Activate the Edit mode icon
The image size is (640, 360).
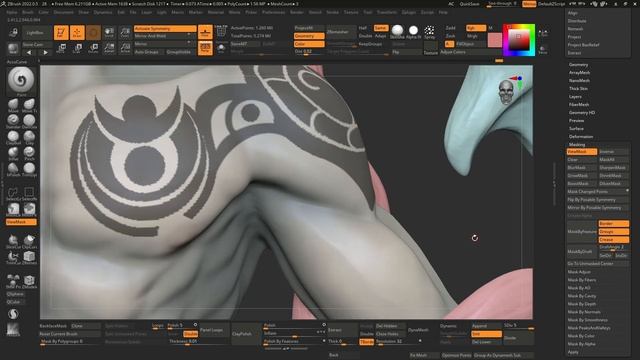click(x=61, y=33)
